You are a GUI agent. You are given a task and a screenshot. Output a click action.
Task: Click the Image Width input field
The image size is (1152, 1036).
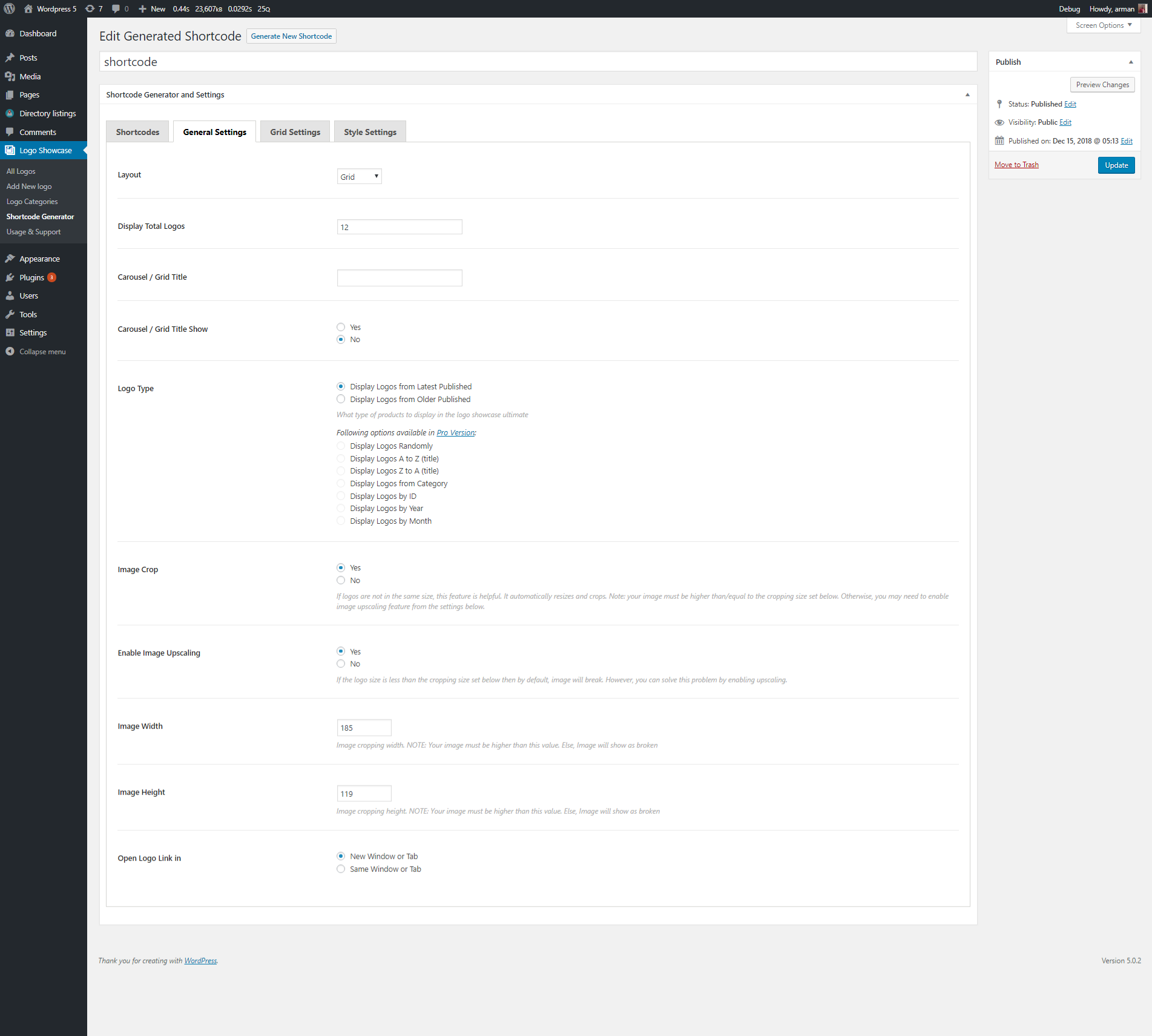click(364, 728)
